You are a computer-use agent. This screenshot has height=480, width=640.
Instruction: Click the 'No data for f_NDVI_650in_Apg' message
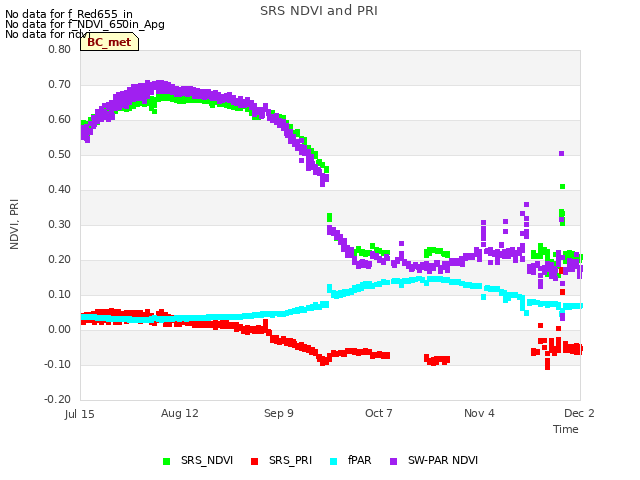(85, 24)
